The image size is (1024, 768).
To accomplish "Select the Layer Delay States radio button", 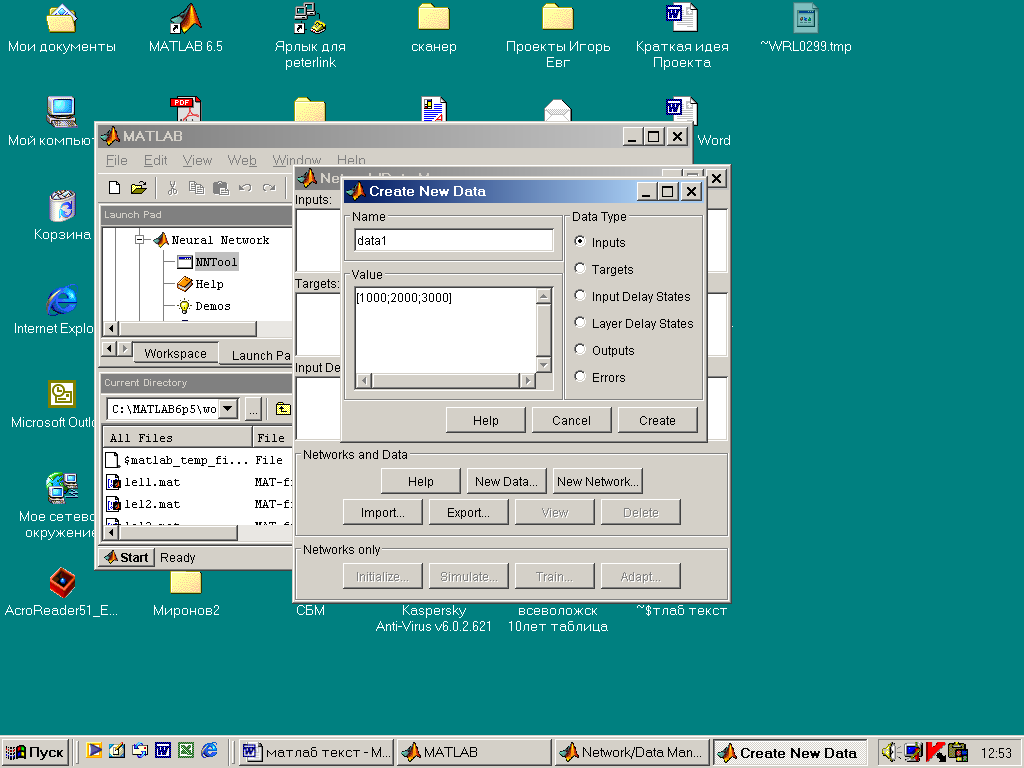I will click(x=579, y=322).
